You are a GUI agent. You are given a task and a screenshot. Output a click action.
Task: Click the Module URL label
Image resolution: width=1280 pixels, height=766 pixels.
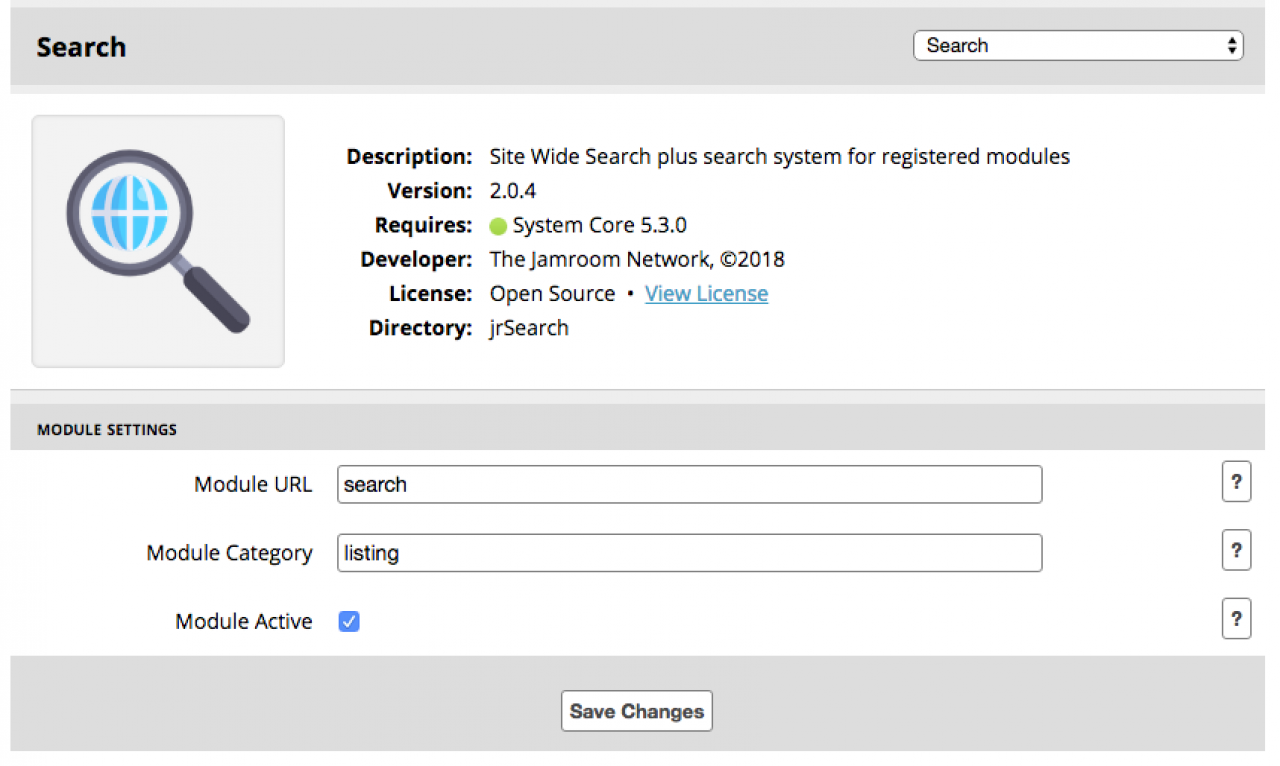click(x=252, y=485)
